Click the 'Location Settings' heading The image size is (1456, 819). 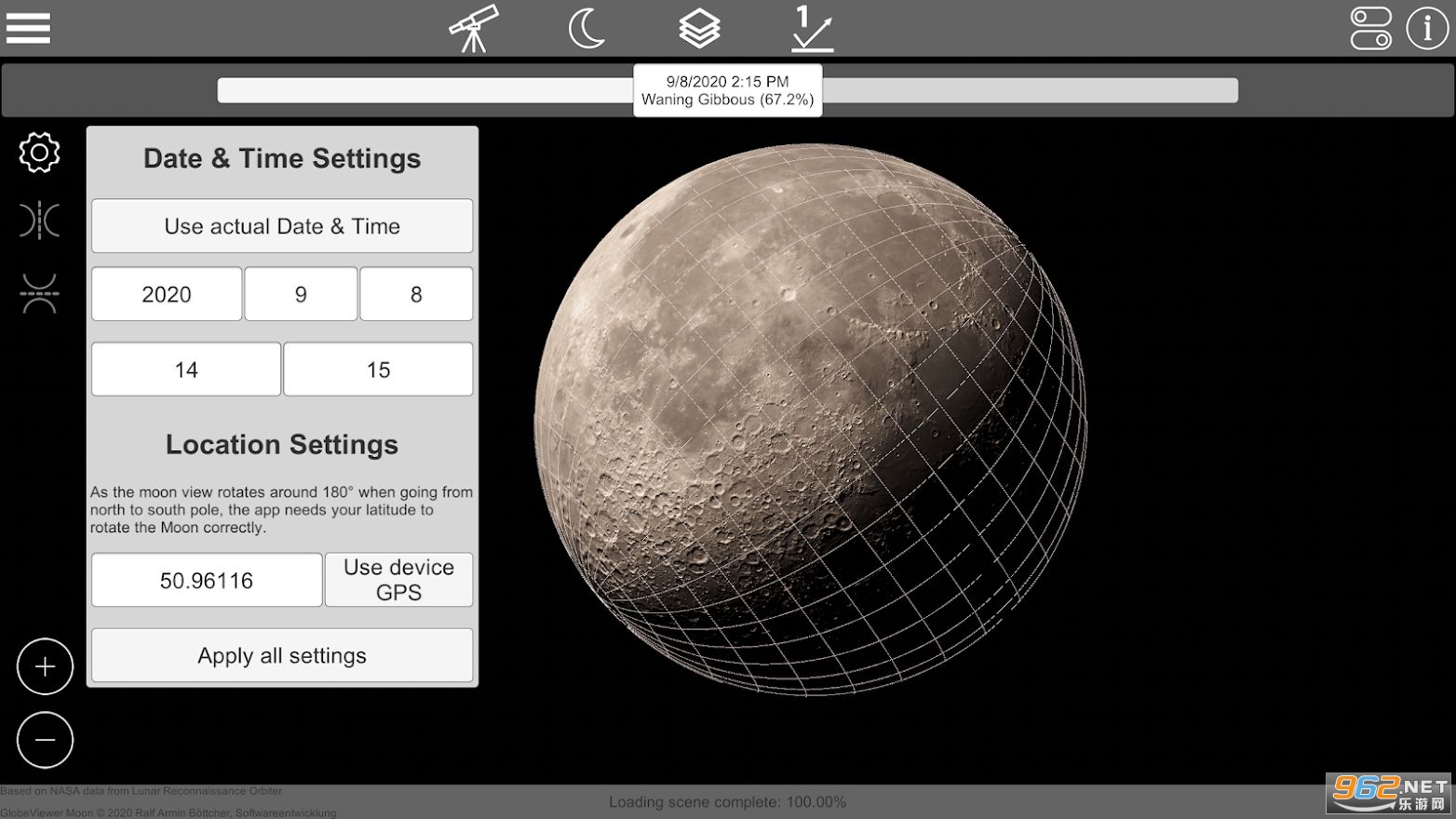point(282,444)
